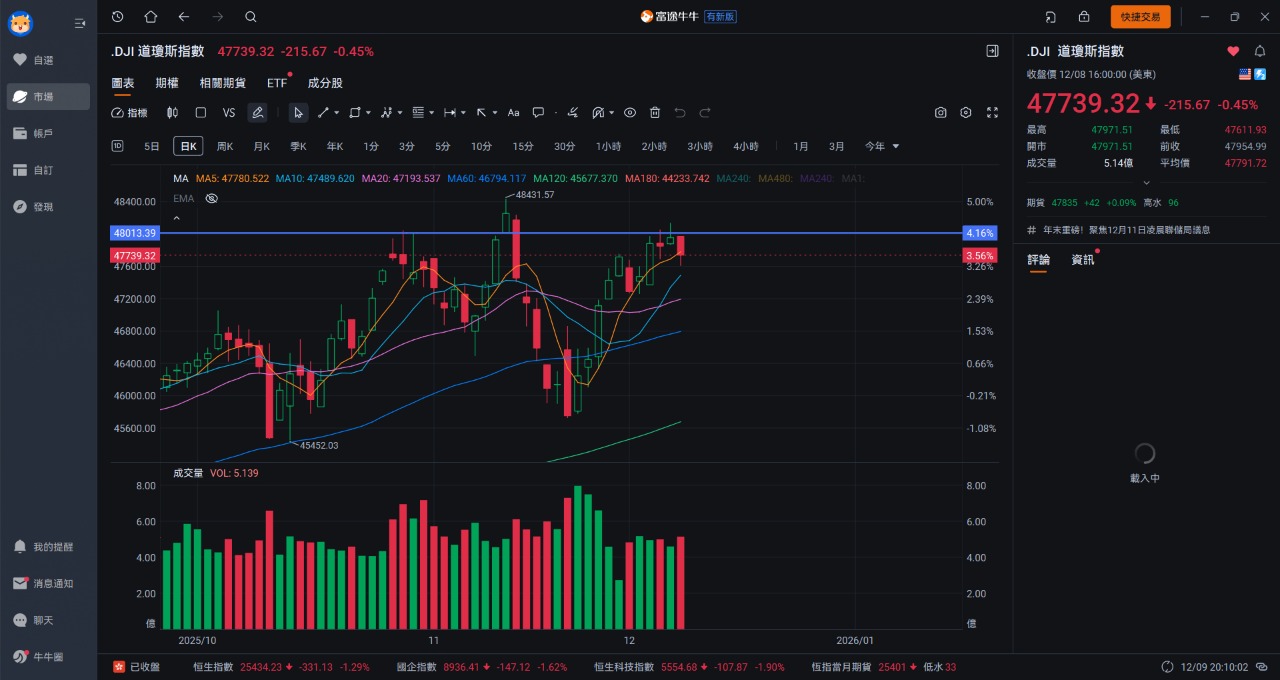1280x680 pixels.
Task: Expand the line drawing tool dropdown arrow
Action: pos(336,113)
